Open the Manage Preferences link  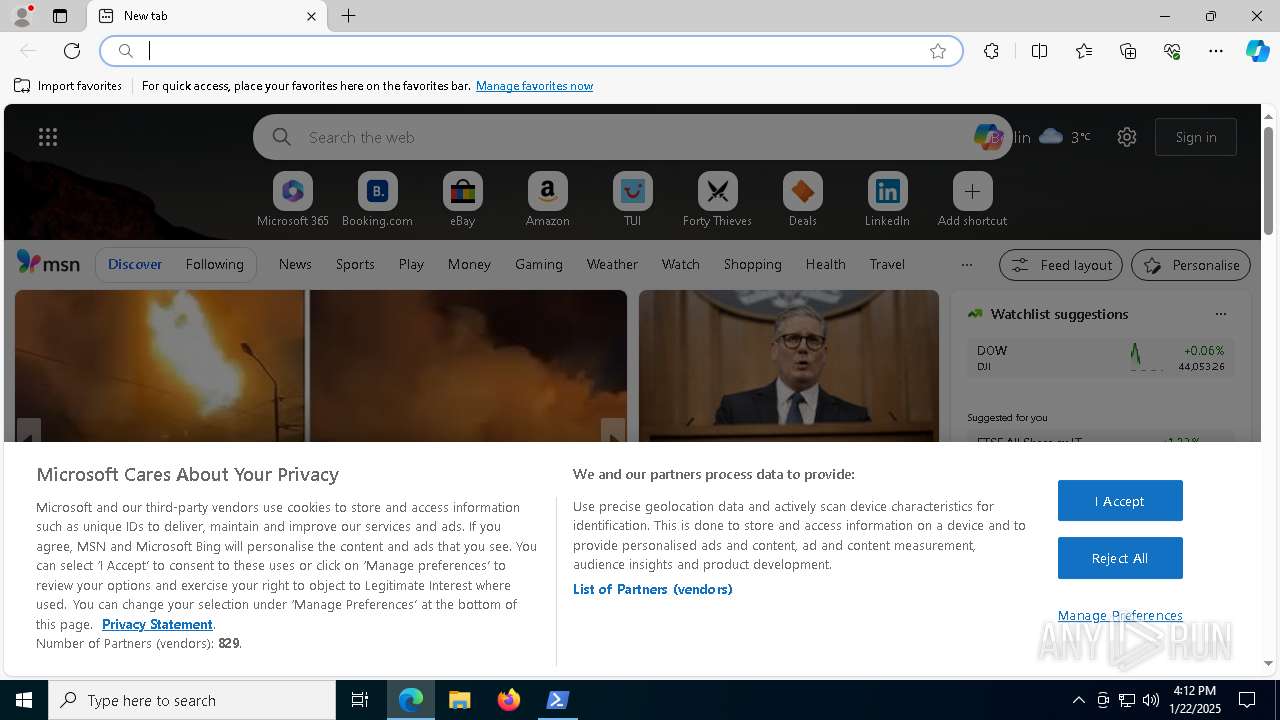click(1120, 616)
